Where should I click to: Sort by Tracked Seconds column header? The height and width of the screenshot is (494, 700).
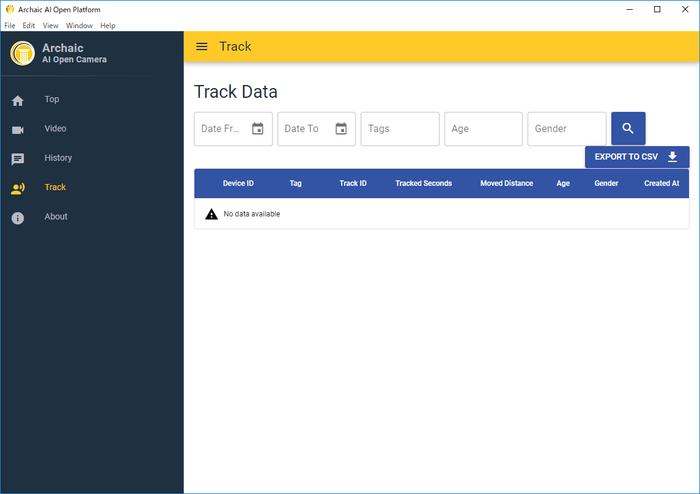tap(423, 184)
